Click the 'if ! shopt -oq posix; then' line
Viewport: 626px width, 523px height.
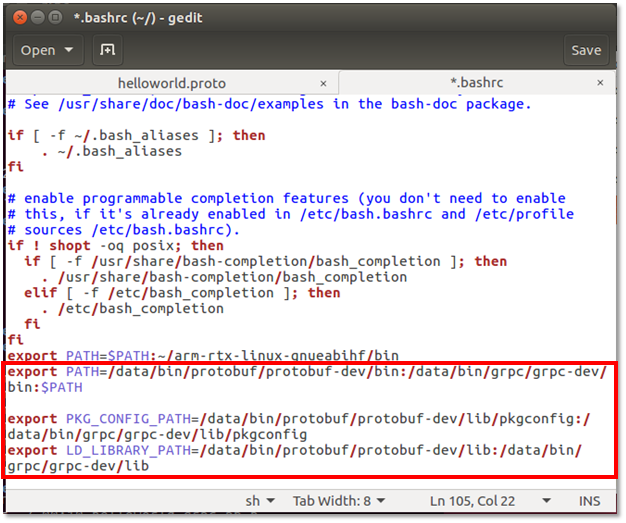[x=115, y=246]
